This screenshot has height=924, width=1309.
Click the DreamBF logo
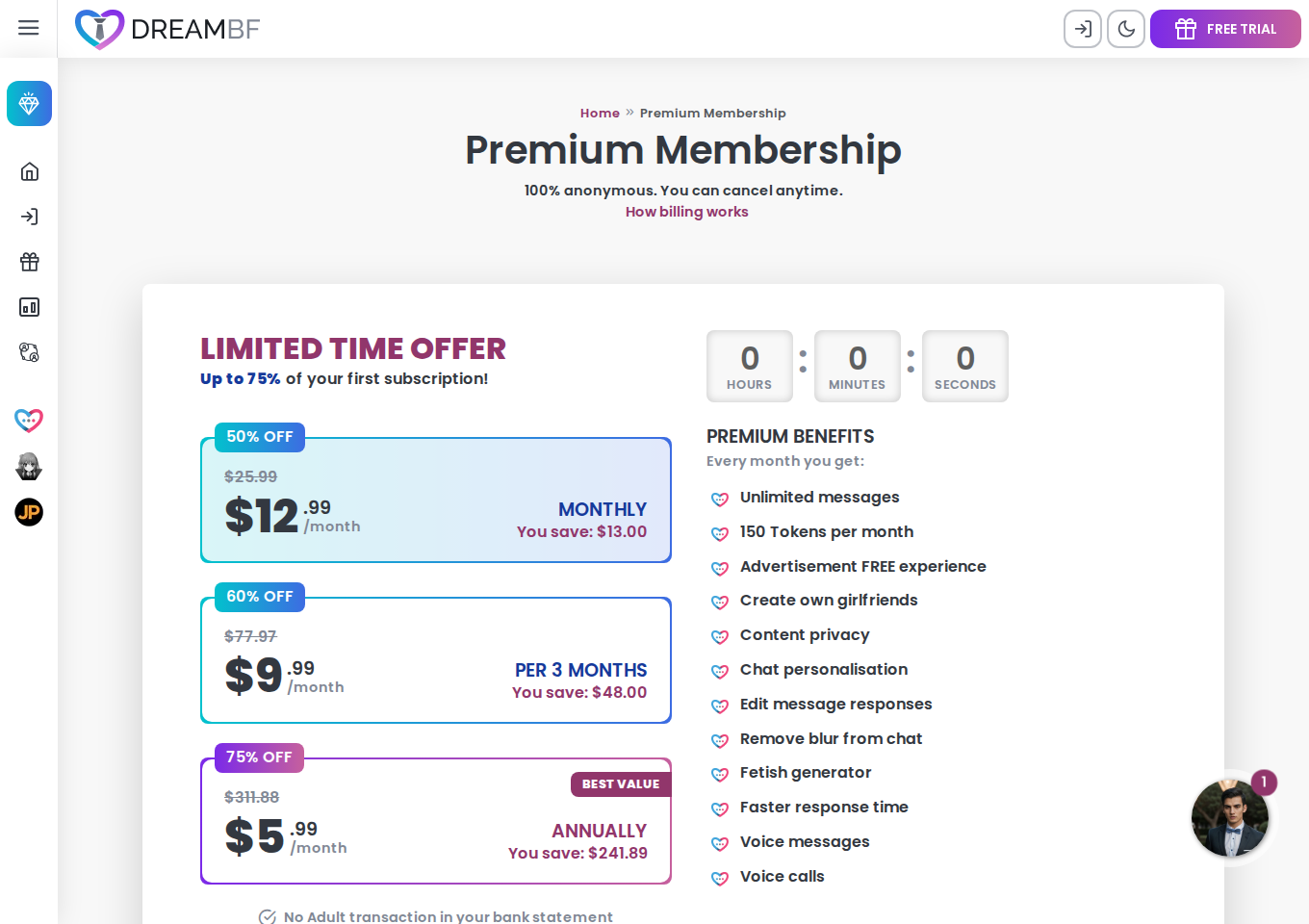[x=167, y=29]
